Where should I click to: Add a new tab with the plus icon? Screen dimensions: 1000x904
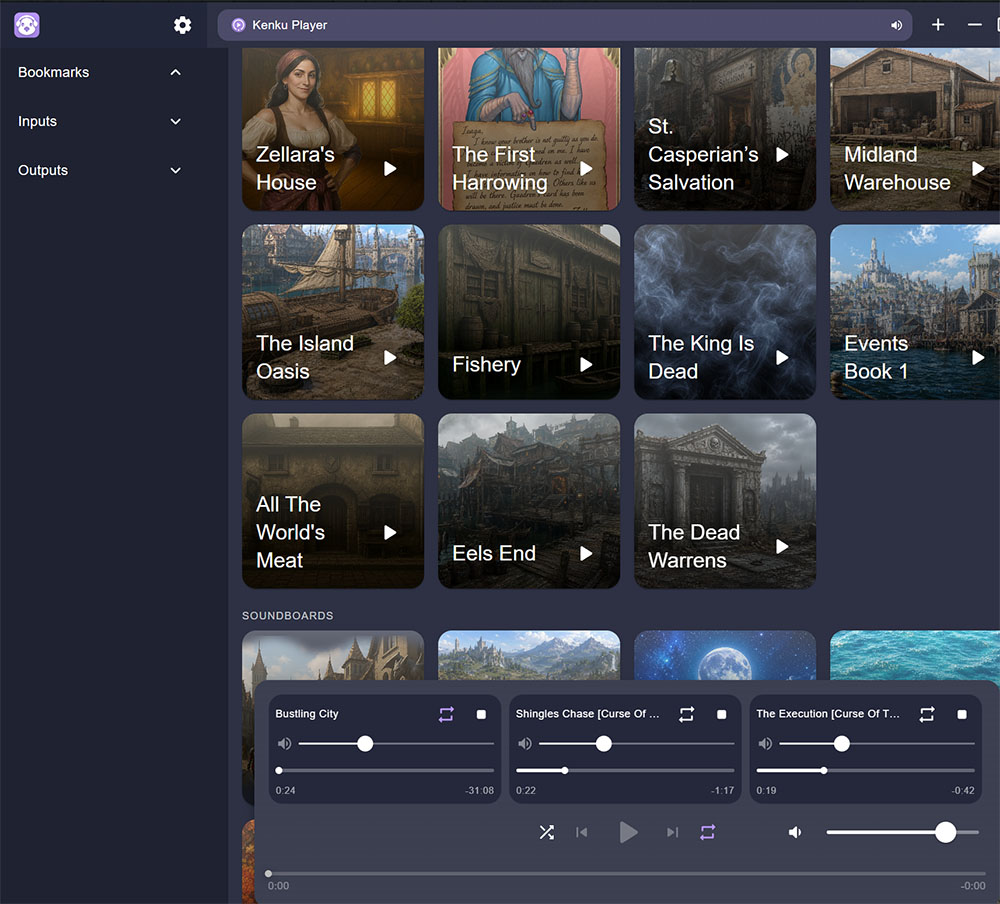[938, 25]
